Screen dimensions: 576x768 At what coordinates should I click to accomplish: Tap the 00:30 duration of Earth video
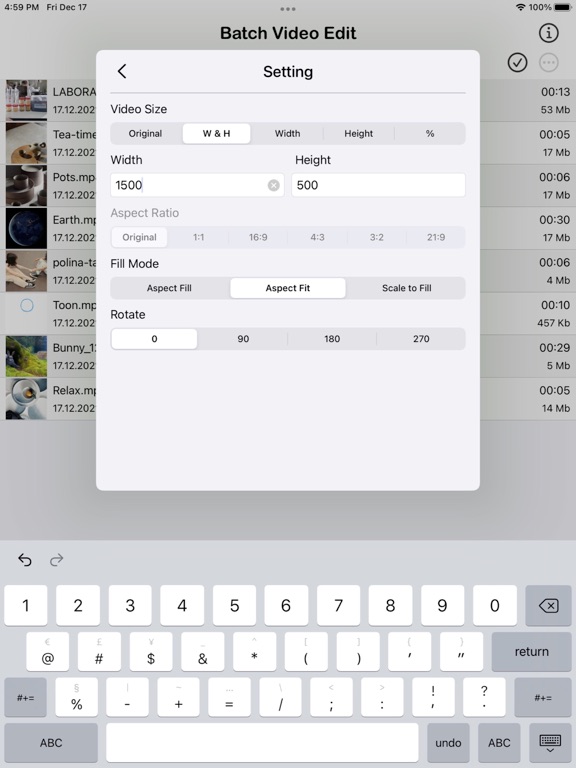[x=554, y=220]
